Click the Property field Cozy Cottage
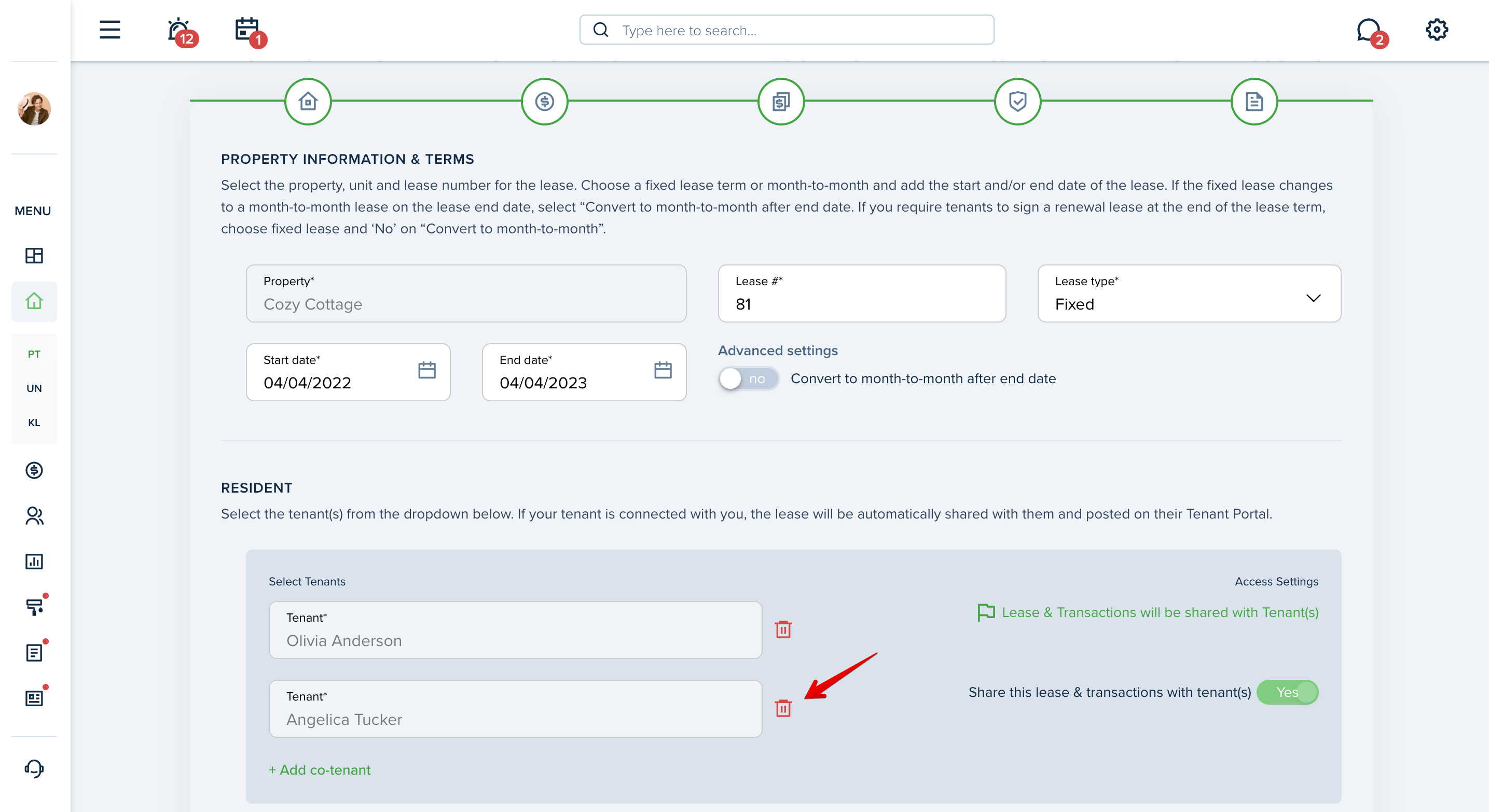Viewport: 1489px width, 812px height. click(466, 293)
